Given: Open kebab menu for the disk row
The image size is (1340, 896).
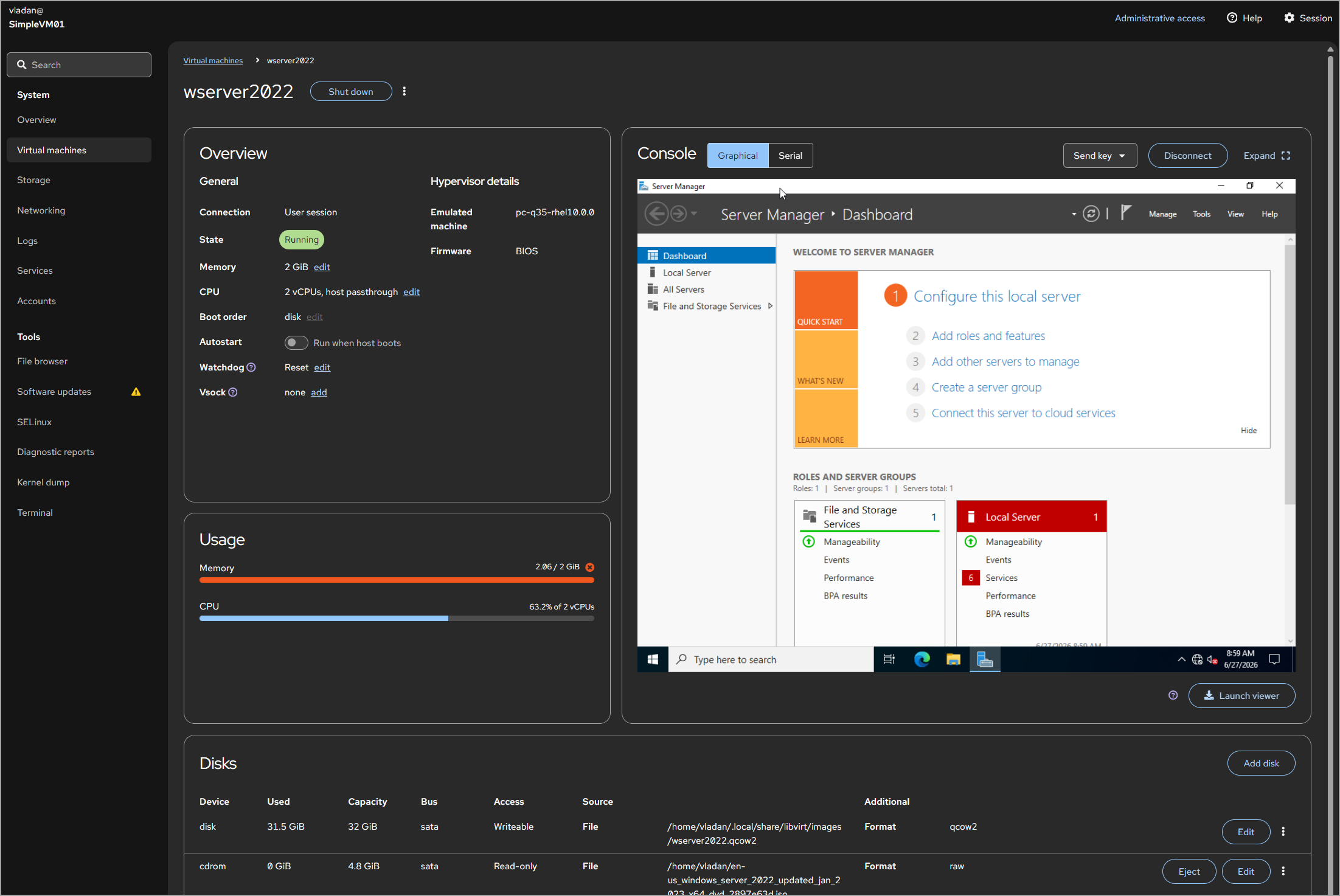Looking at the screenshot, I should [1283, 832].
